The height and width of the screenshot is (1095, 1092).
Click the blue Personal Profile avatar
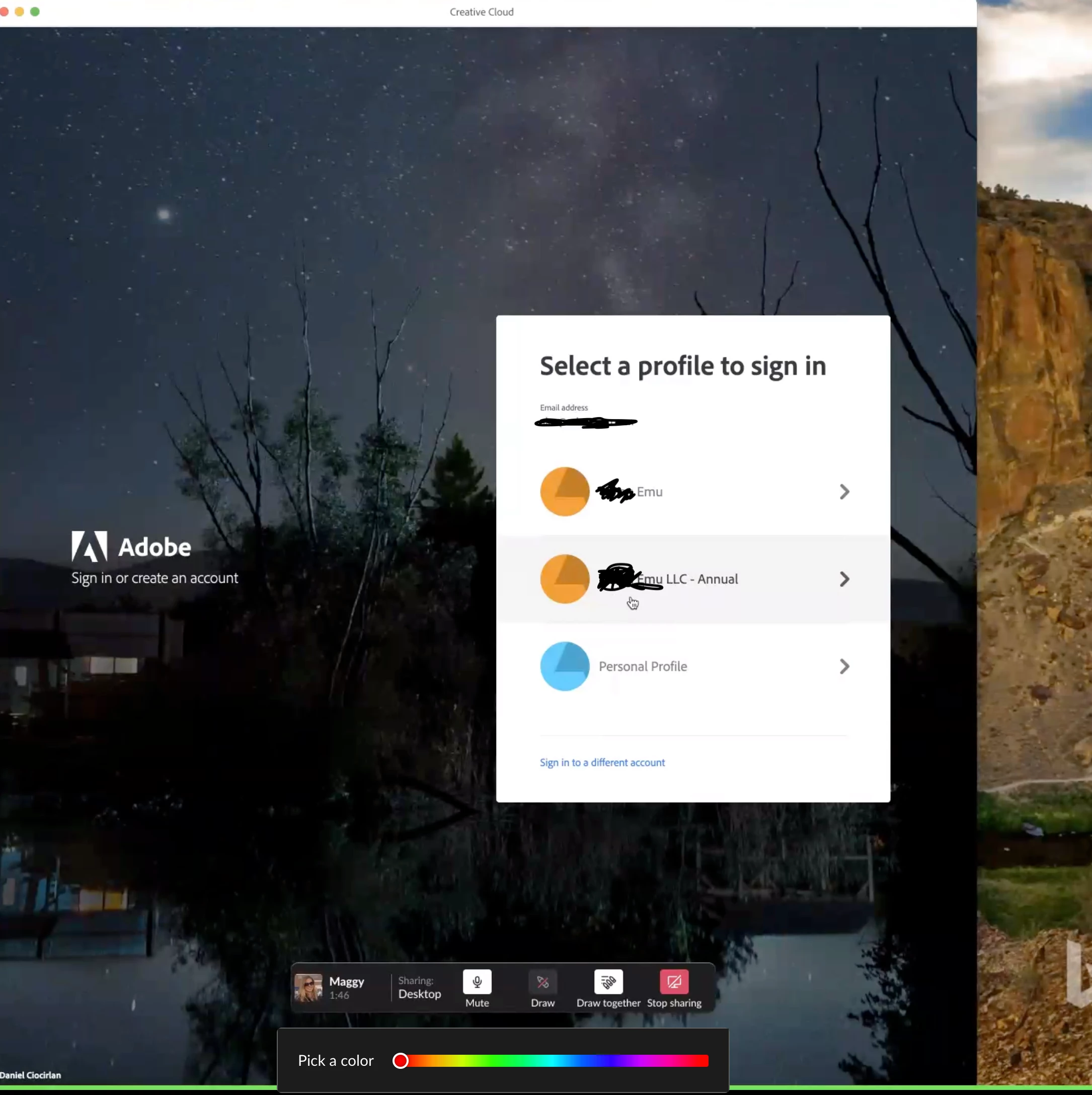point(565,666)
